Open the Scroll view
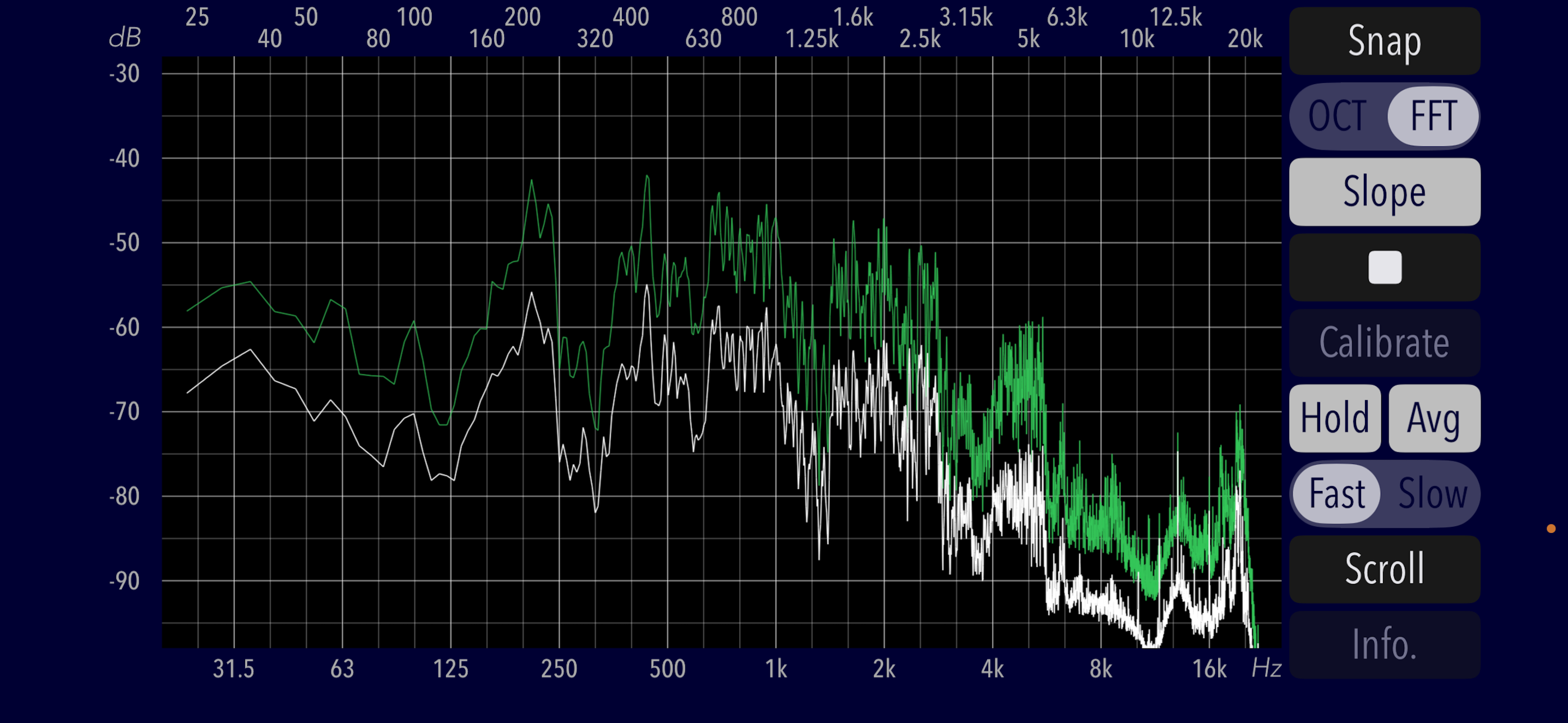Viewport: 1568px width, 723px height. (1384, 569)
